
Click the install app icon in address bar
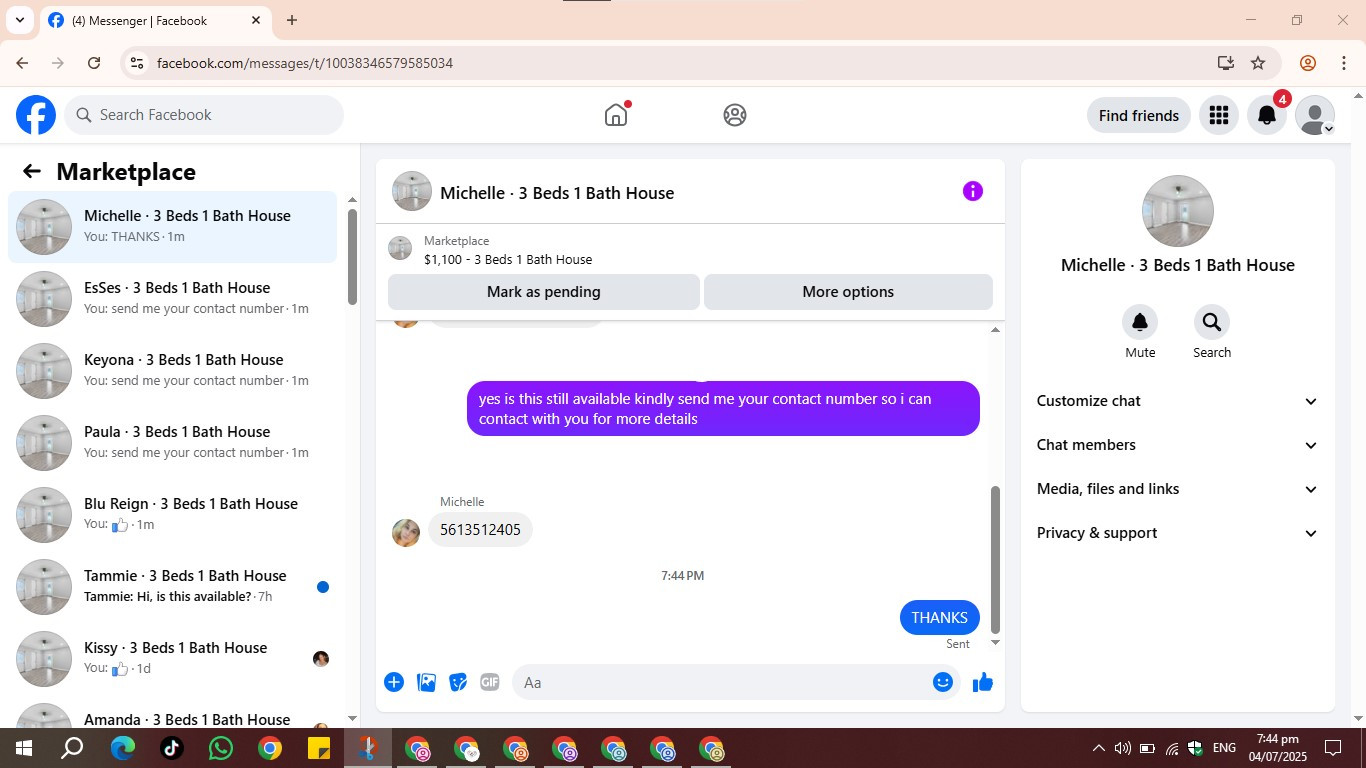tap(1226, 63)
